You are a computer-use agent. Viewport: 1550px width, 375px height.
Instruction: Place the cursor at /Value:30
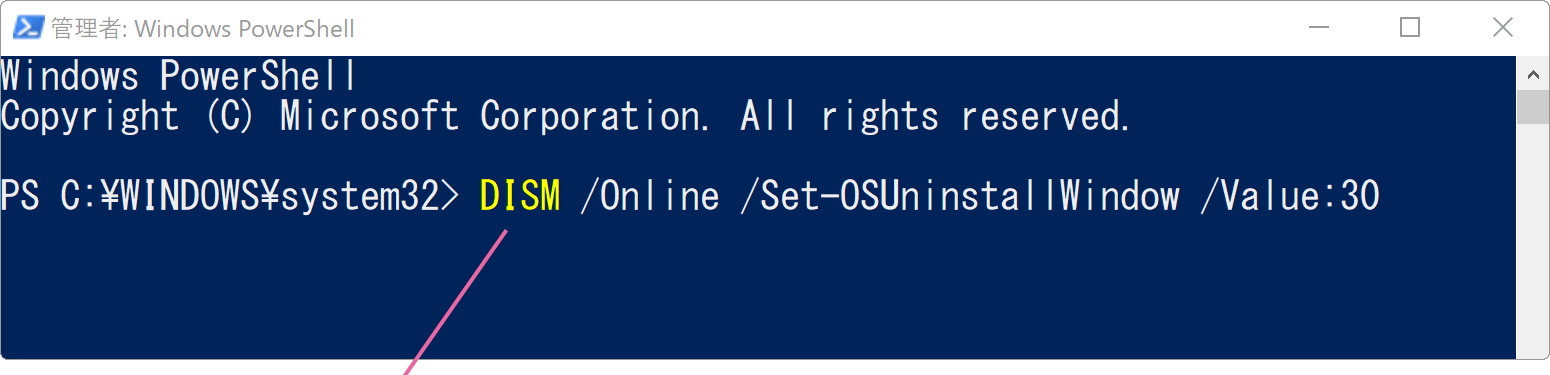coord(1290,195)
